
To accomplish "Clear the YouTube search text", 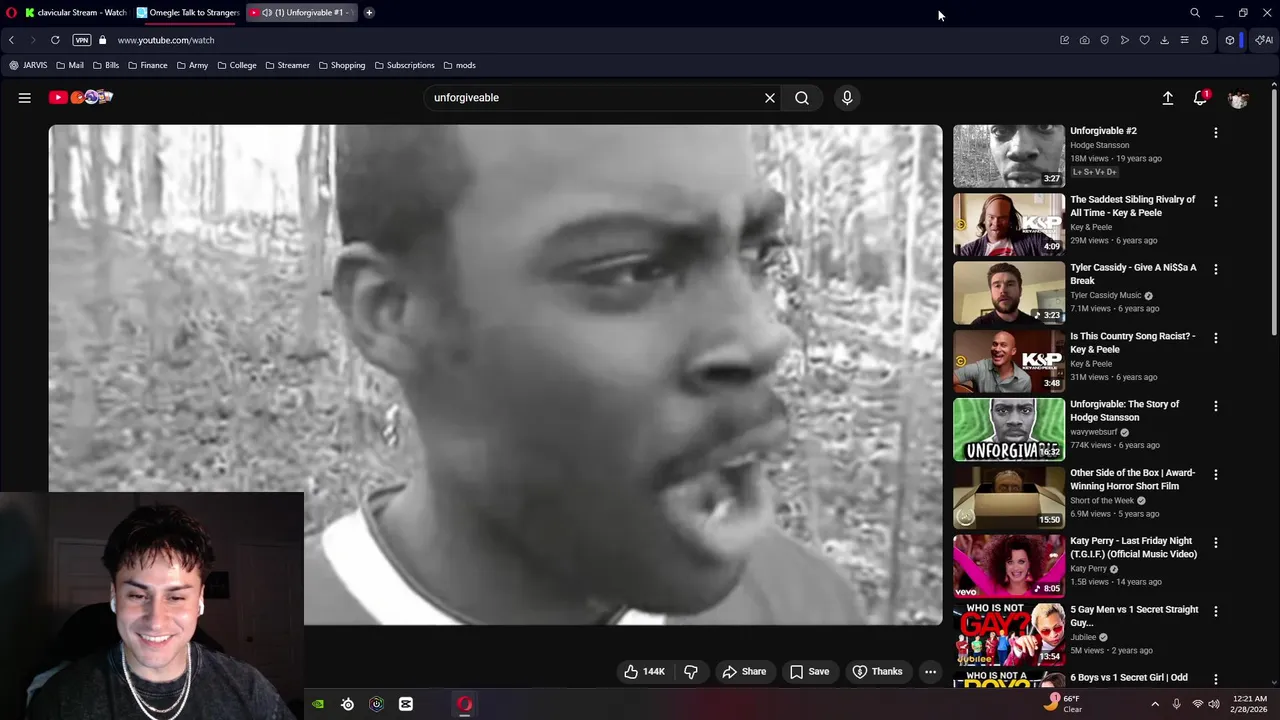I will point(770,98).
